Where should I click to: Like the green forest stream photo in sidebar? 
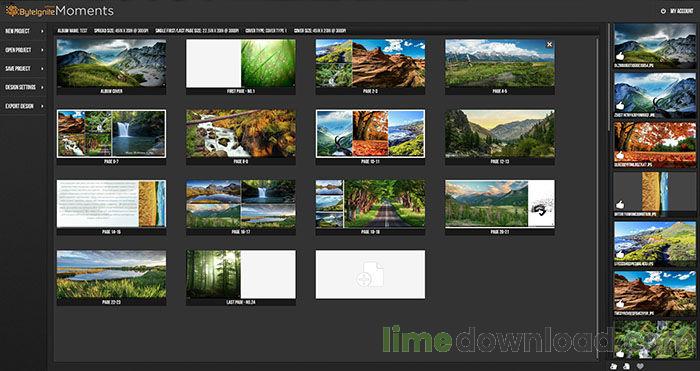pyautogui.click(x=620, y=354)
